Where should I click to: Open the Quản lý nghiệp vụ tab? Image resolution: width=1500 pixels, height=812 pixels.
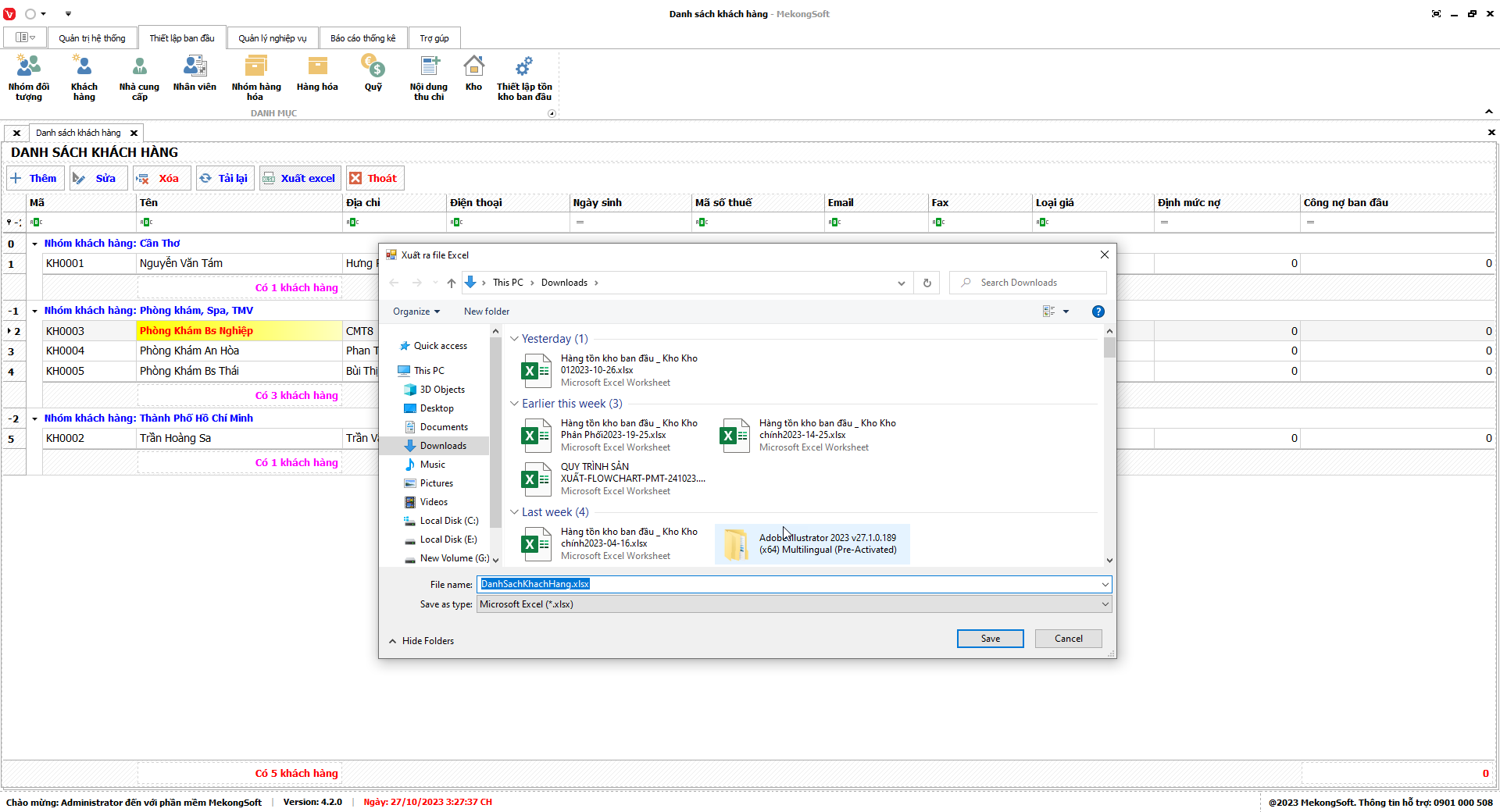point(272,38)
